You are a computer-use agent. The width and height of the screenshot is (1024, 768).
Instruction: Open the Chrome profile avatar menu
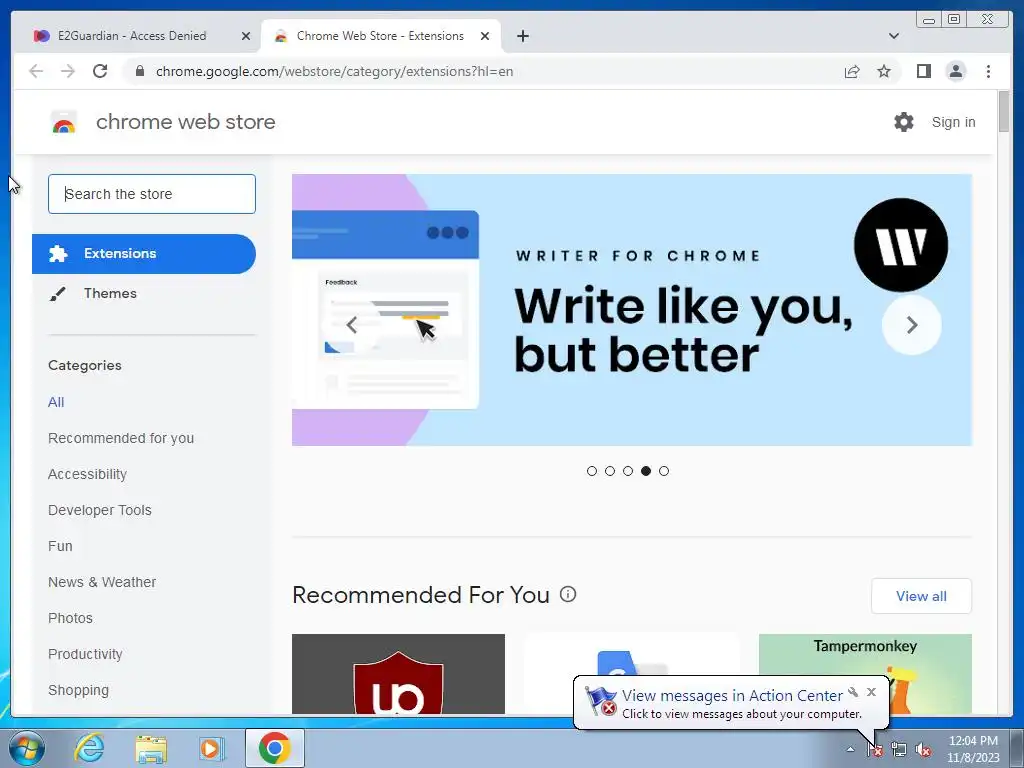click(955, 71)
